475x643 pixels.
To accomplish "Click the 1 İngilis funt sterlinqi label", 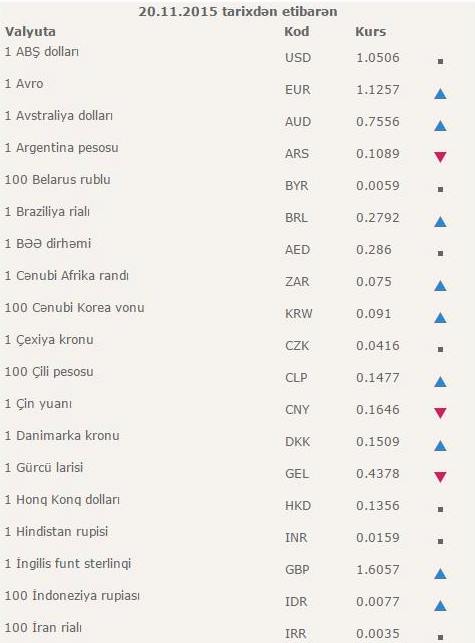I will coord(68,564).
